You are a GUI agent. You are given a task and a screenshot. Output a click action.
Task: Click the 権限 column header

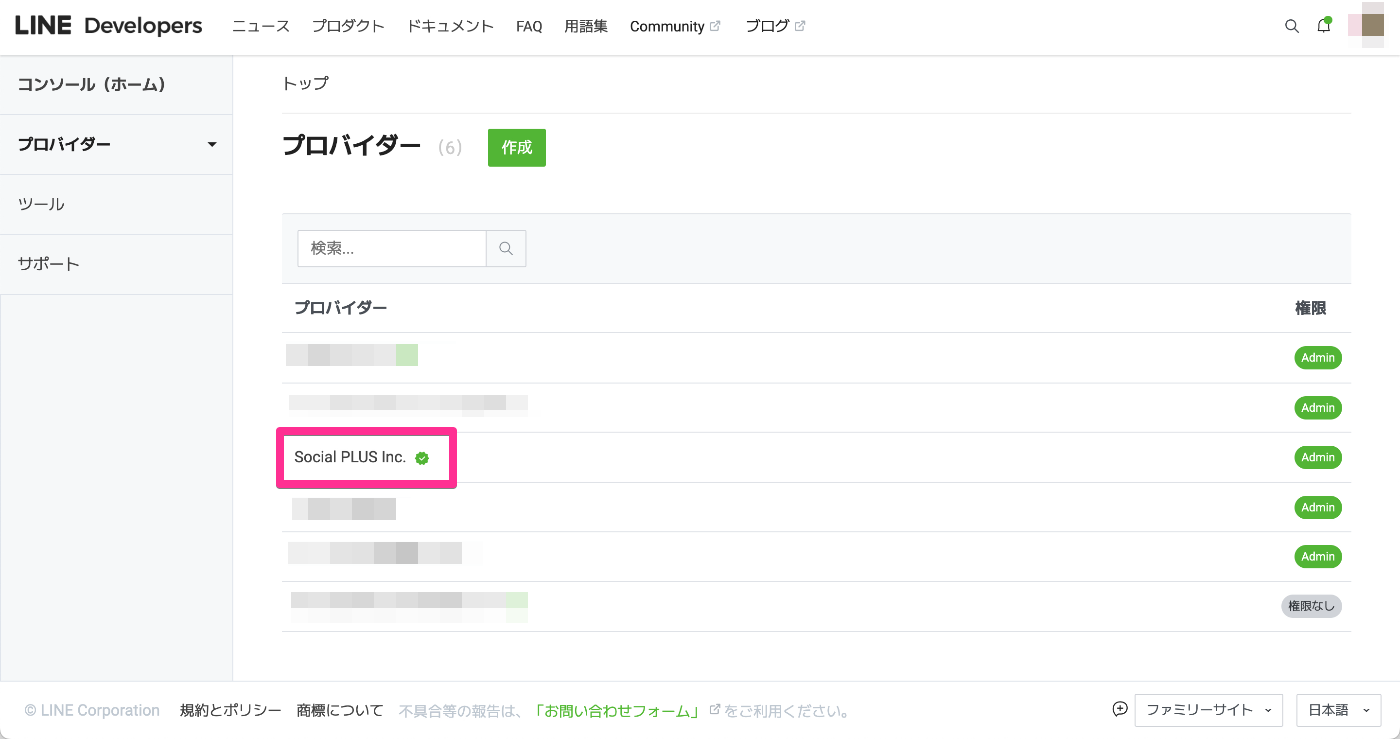[1310, 308]
